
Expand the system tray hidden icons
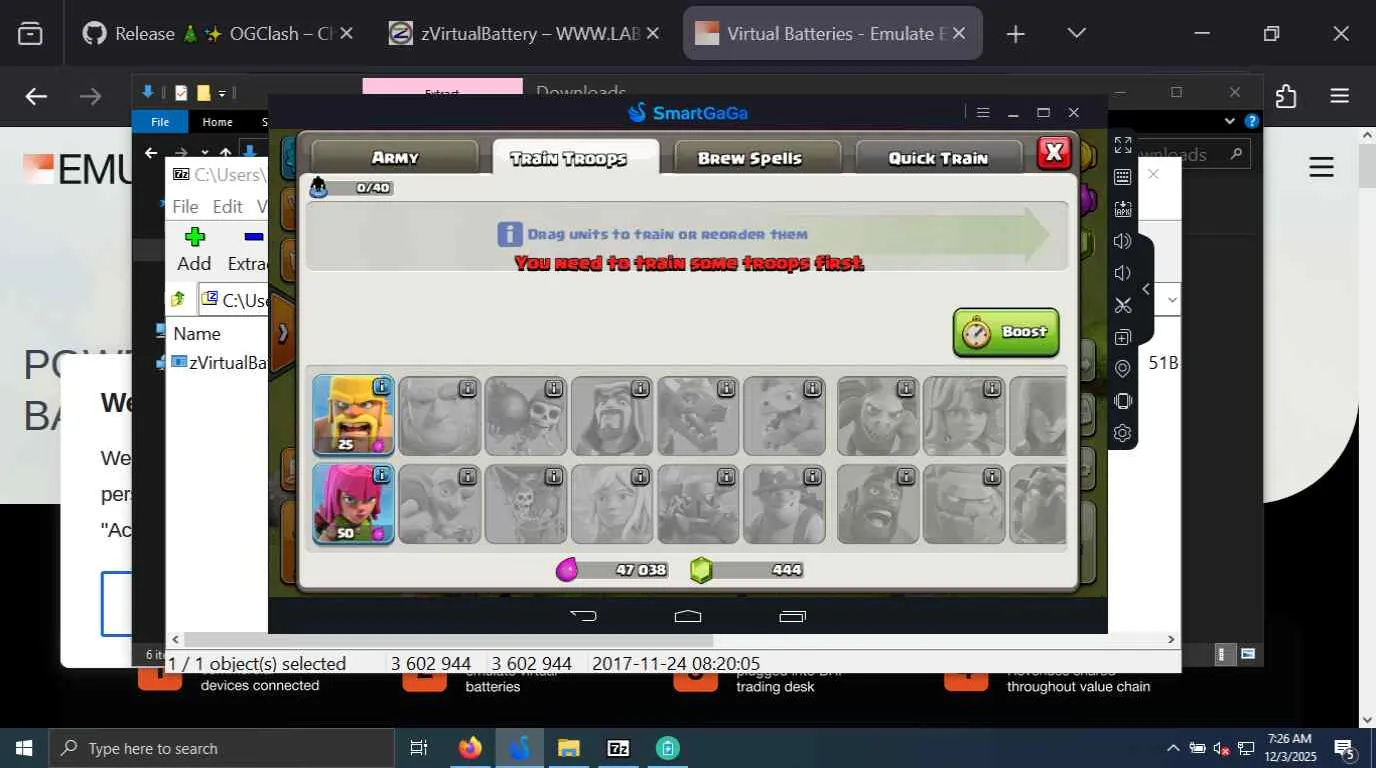1173,748
